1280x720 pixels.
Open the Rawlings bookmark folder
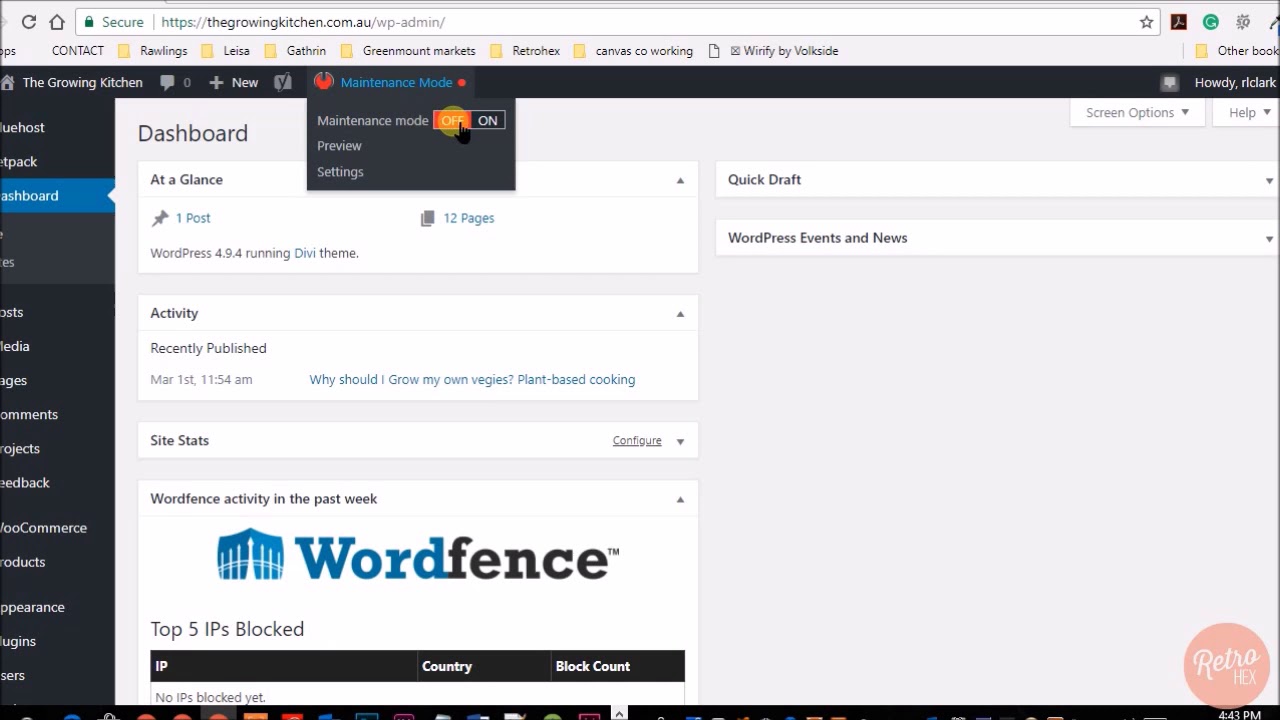[x=153, y=51]
